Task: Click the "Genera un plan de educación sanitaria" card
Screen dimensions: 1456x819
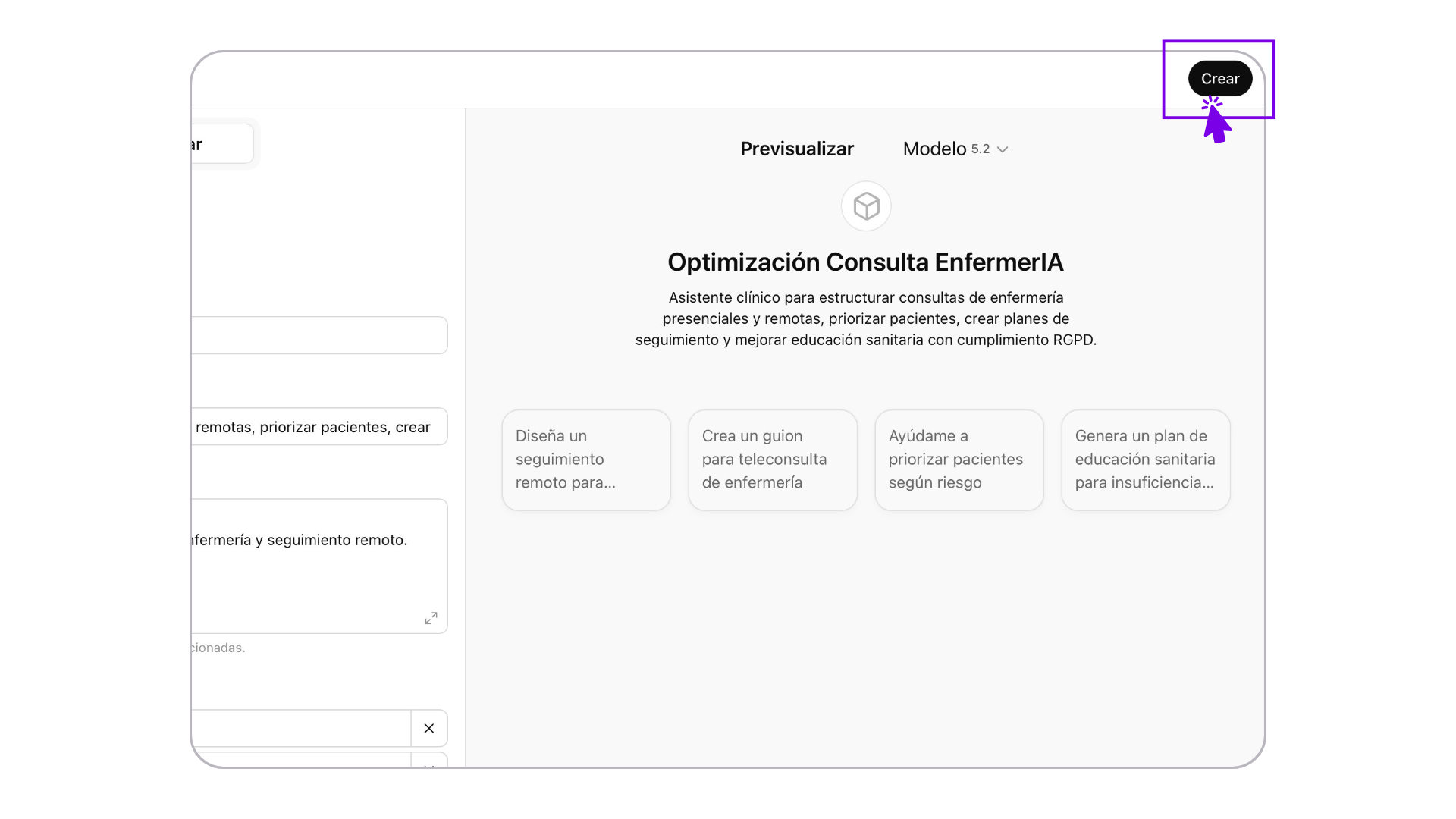Action: tap(1146, 460)
